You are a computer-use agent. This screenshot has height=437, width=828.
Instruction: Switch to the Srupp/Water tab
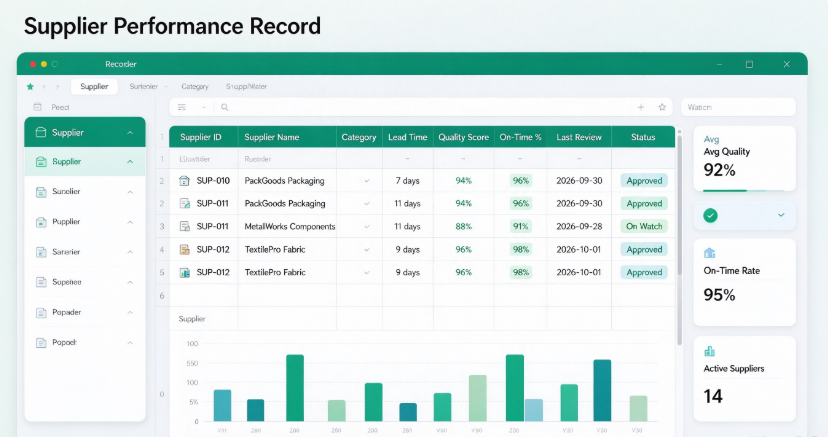pyautogui.click(x=247, y=87)
